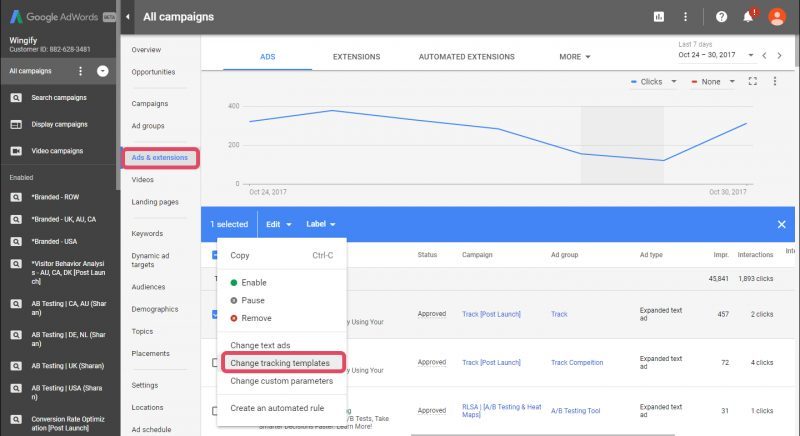Open the user account avatar

[776, 17]
